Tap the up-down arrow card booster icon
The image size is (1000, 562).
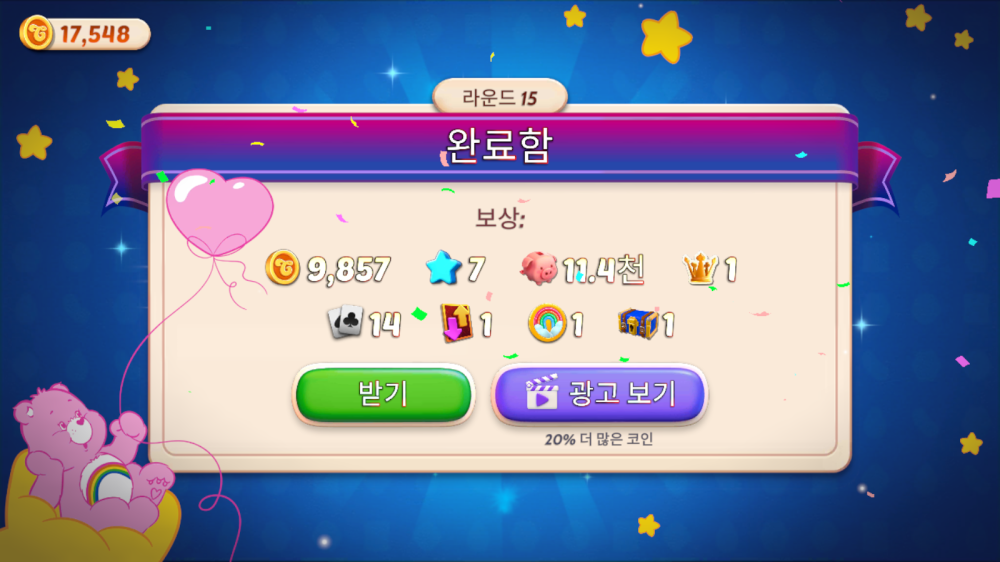[457, 322]
